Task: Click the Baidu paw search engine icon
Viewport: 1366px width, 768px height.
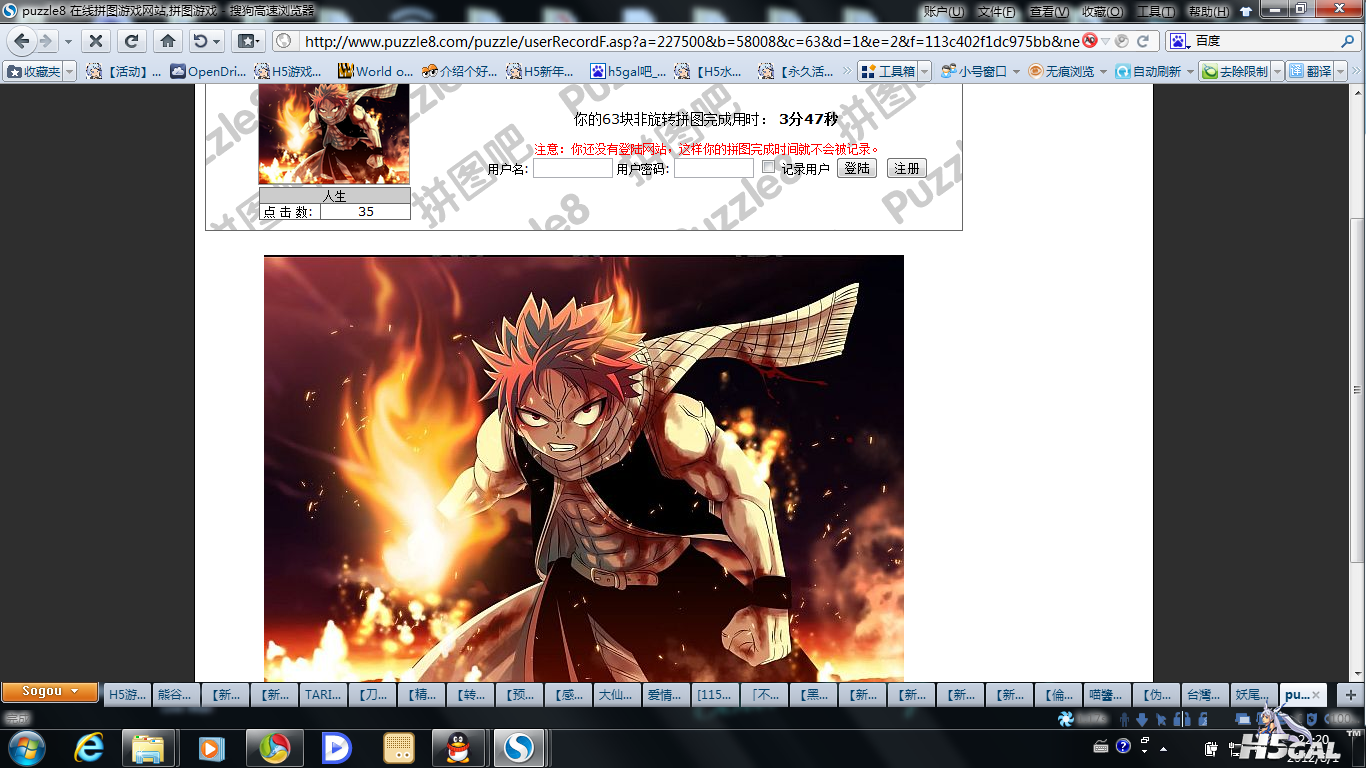Action: tap(1178, 41)
